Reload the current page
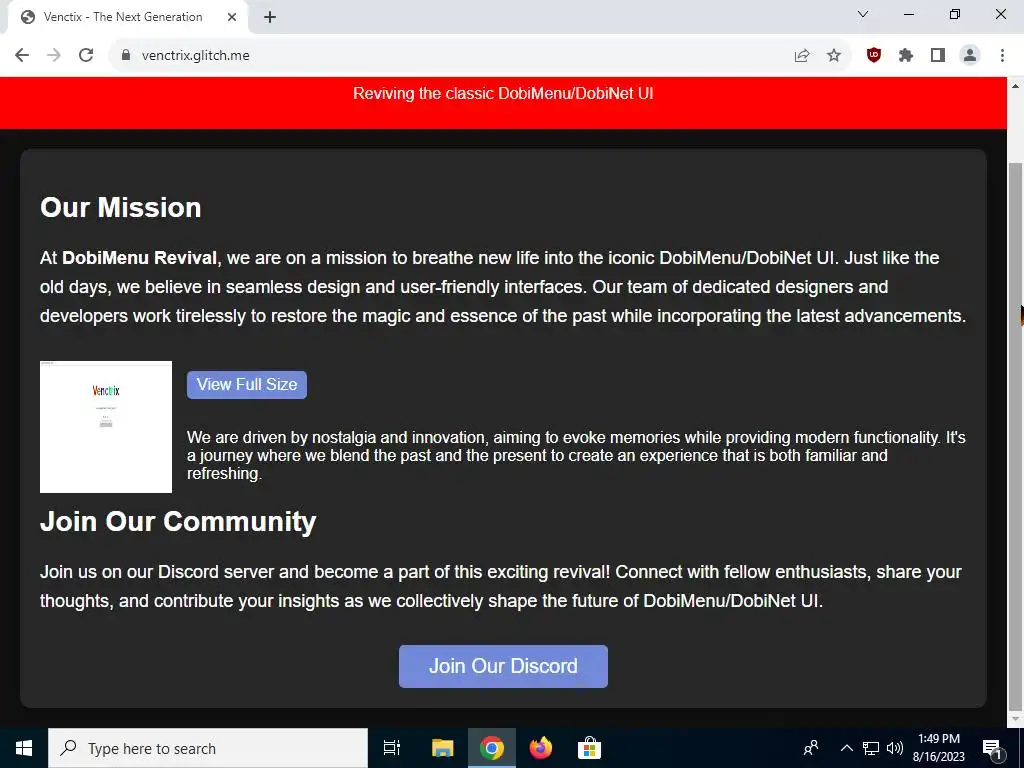This screenshot has height=768, width=1024. (86, 56)
